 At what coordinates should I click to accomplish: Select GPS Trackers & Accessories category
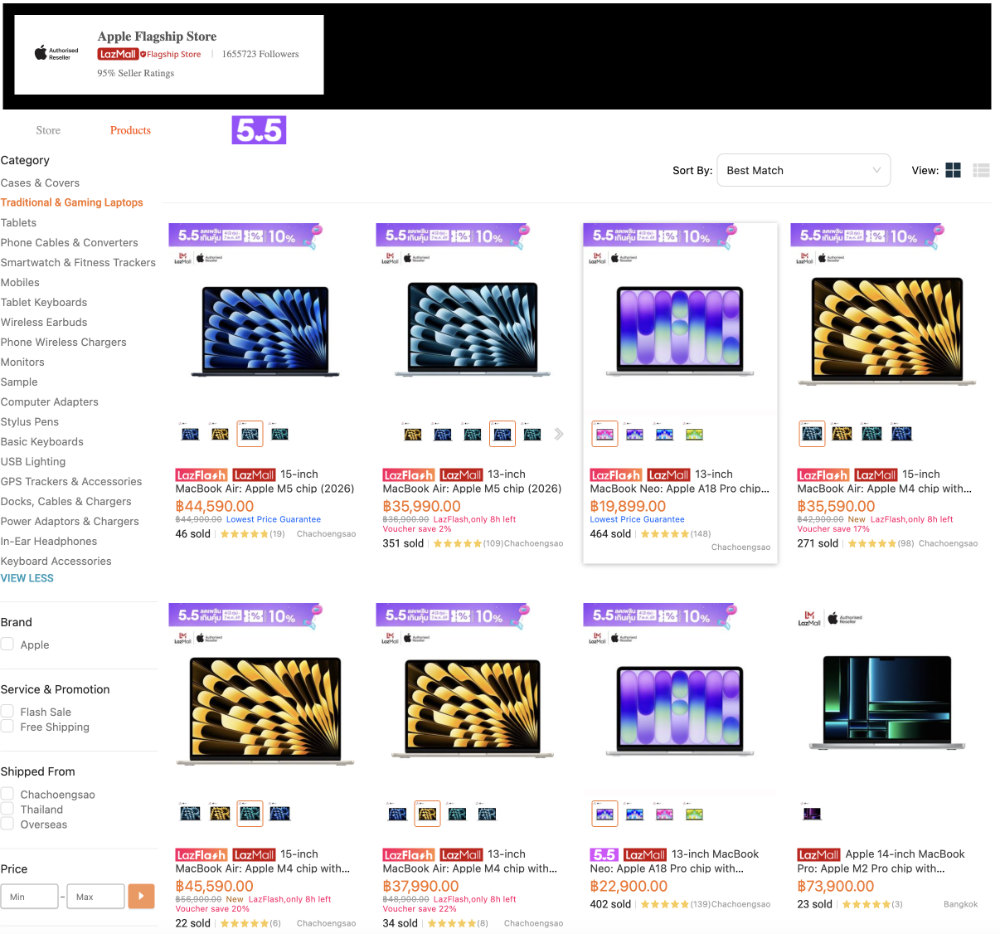[x=71, y=482]
